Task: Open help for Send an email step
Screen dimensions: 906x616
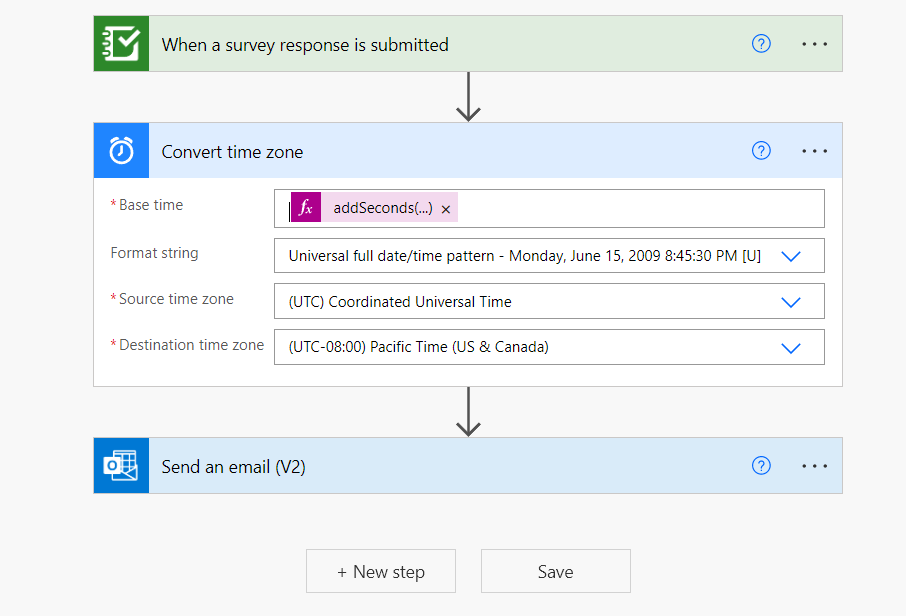Action: (761, 466)
